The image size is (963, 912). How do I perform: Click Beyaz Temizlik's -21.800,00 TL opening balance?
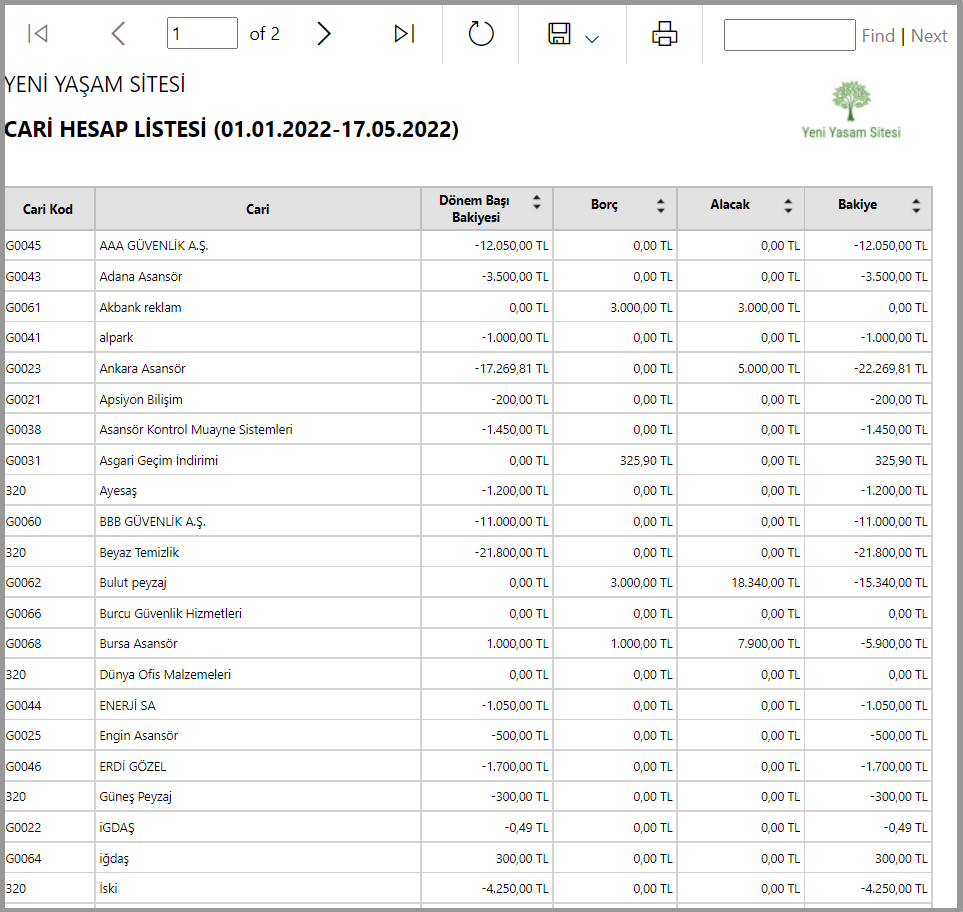coord(512,552)
